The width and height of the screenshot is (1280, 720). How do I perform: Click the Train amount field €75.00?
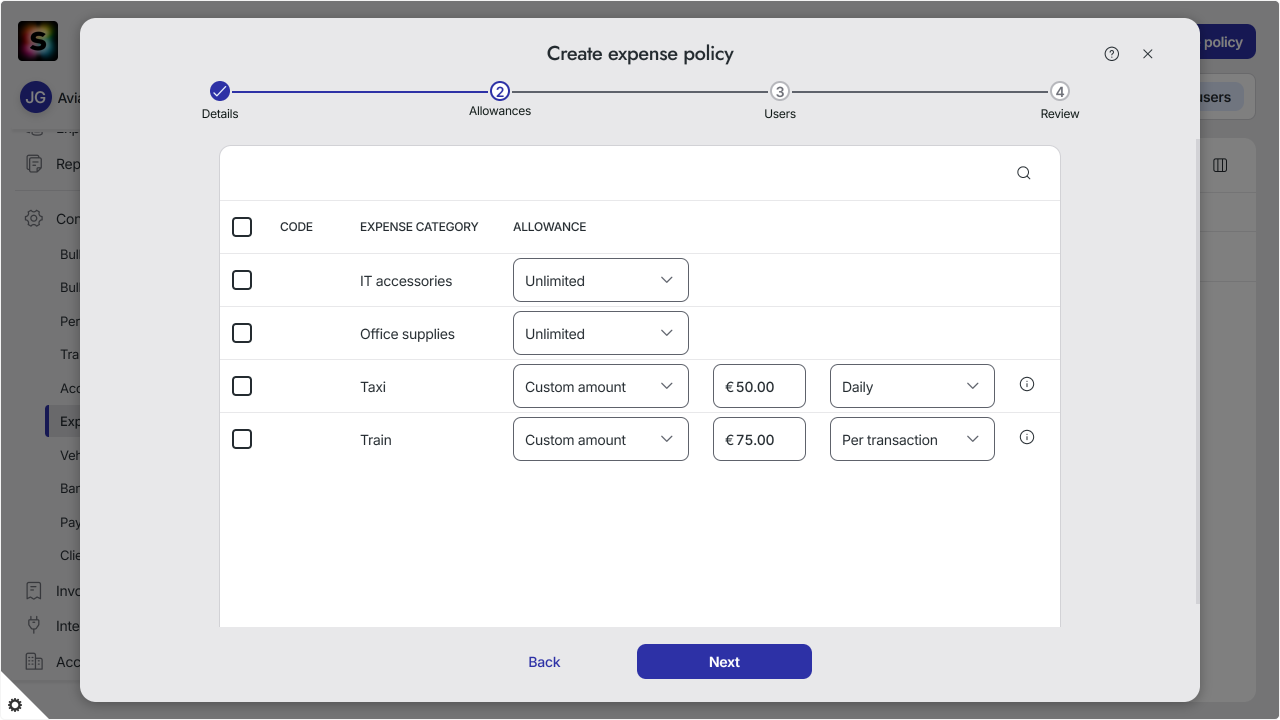point(759,439)
